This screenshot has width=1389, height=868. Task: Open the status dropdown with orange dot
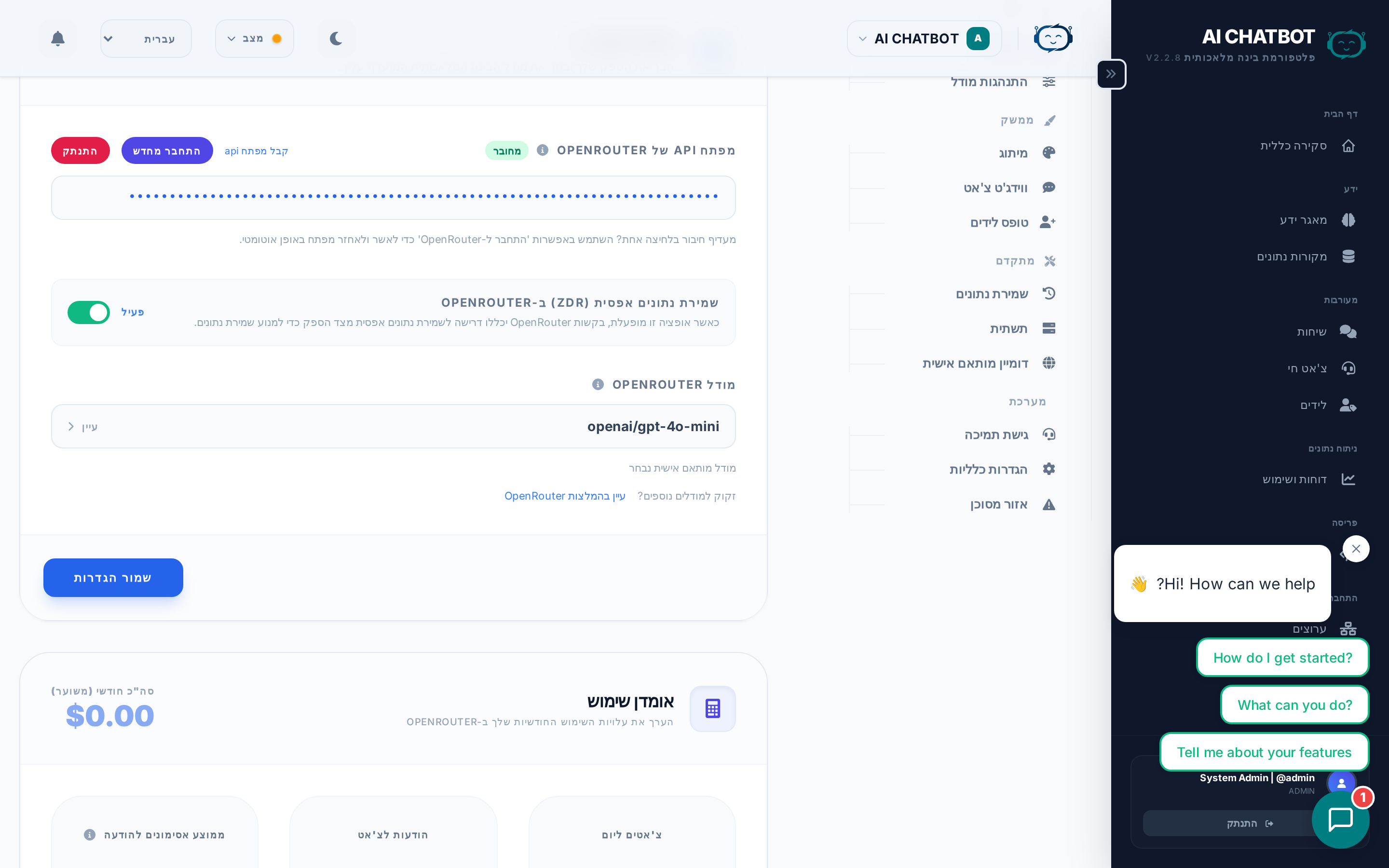[x=254, y=39]
